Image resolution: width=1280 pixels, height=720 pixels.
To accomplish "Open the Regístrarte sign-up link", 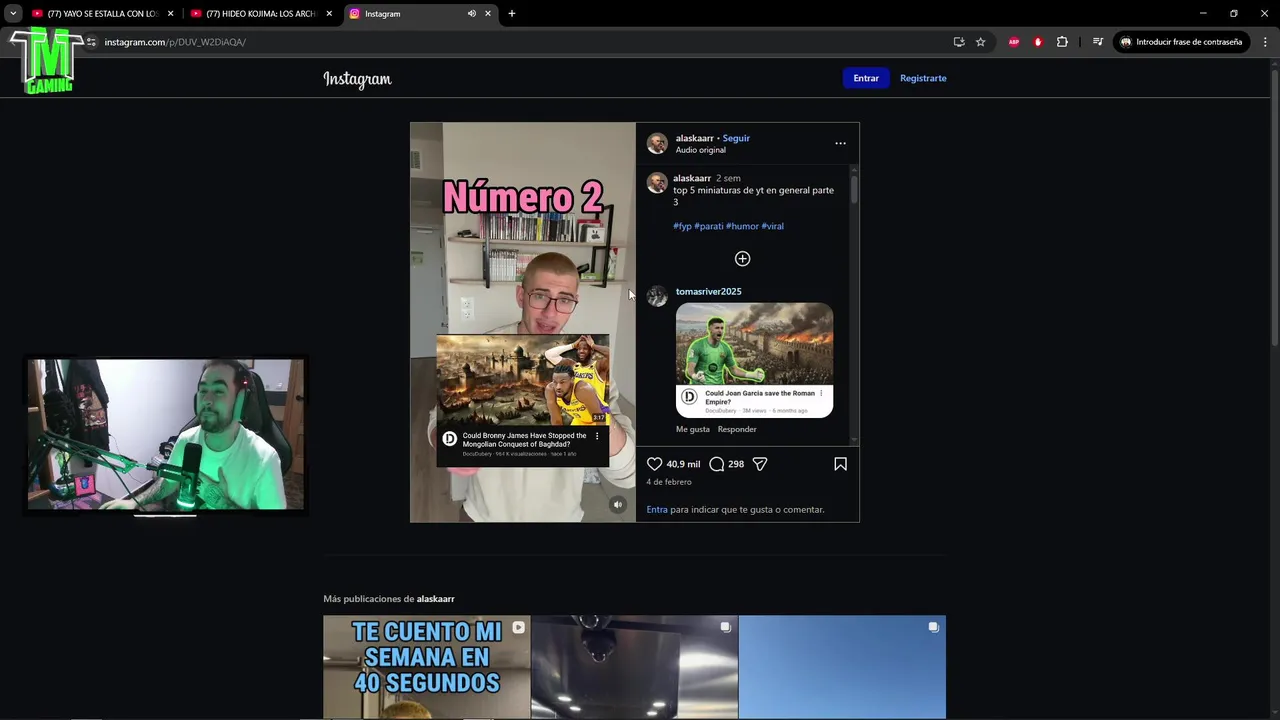I will point(923,78).
